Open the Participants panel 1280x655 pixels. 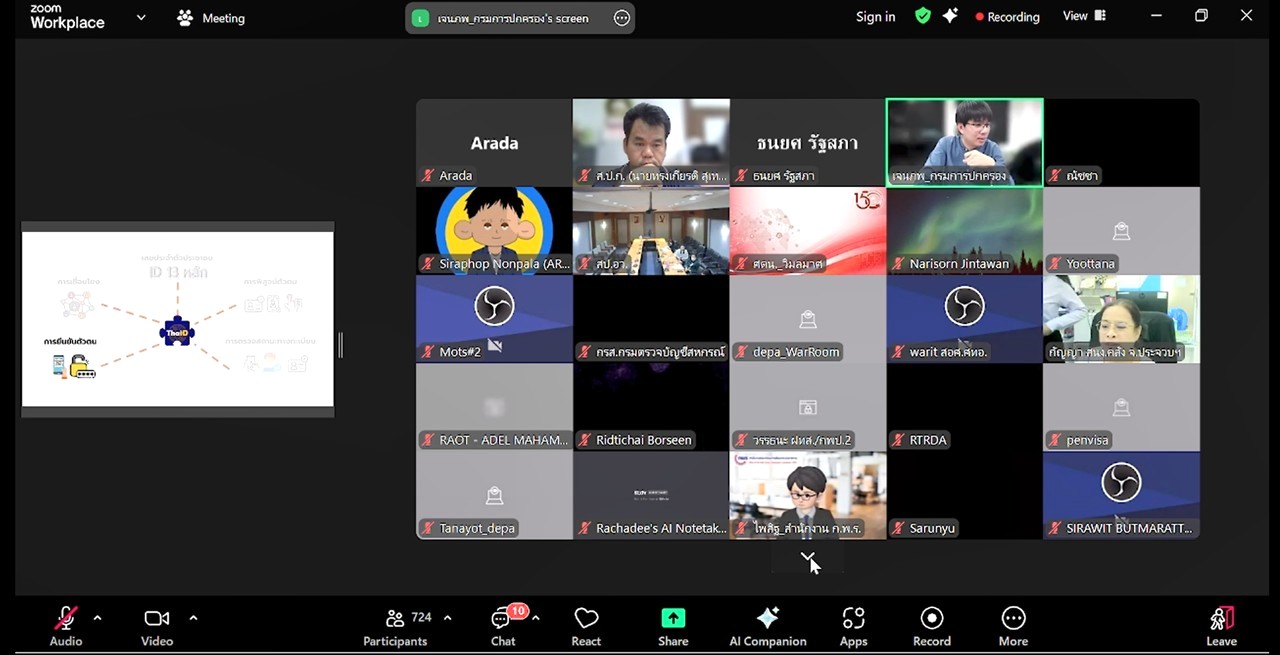(395, 626)
